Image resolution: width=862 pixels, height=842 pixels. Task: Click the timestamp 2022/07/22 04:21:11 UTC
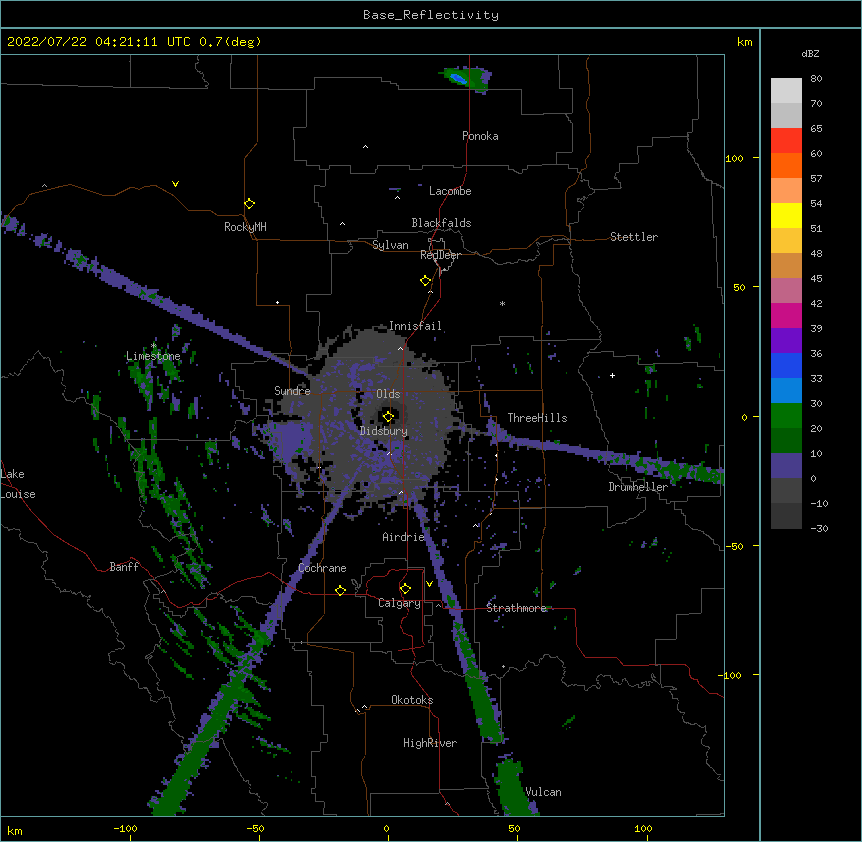coord(99,42)
